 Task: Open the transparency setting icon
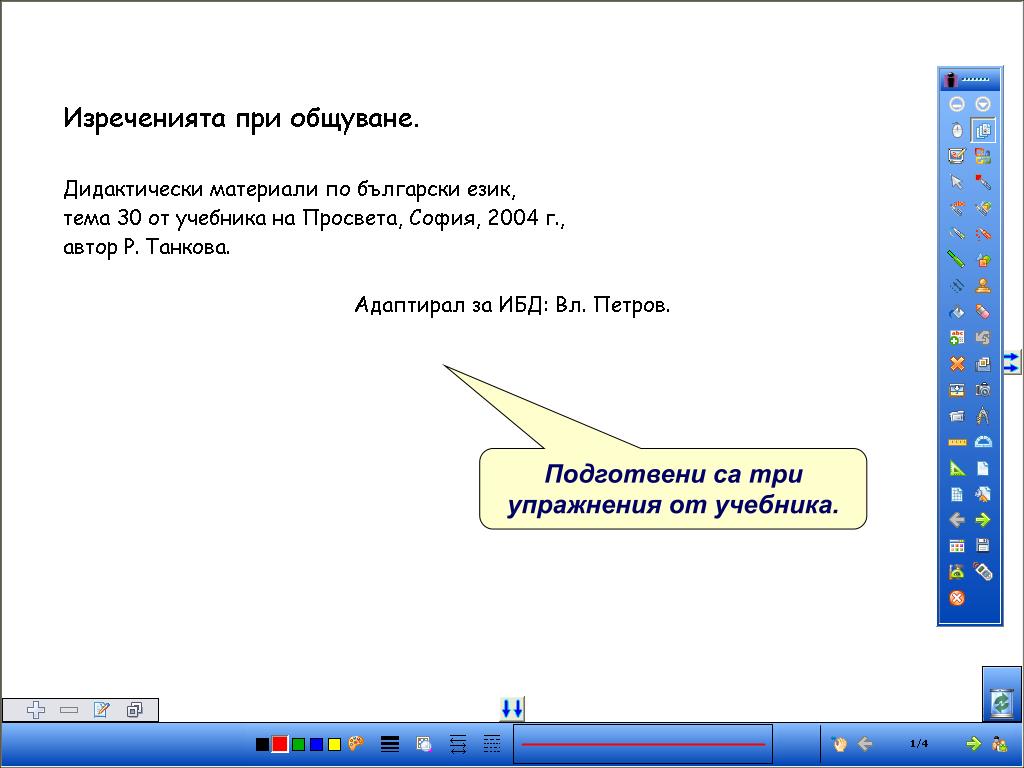[424, 744]
